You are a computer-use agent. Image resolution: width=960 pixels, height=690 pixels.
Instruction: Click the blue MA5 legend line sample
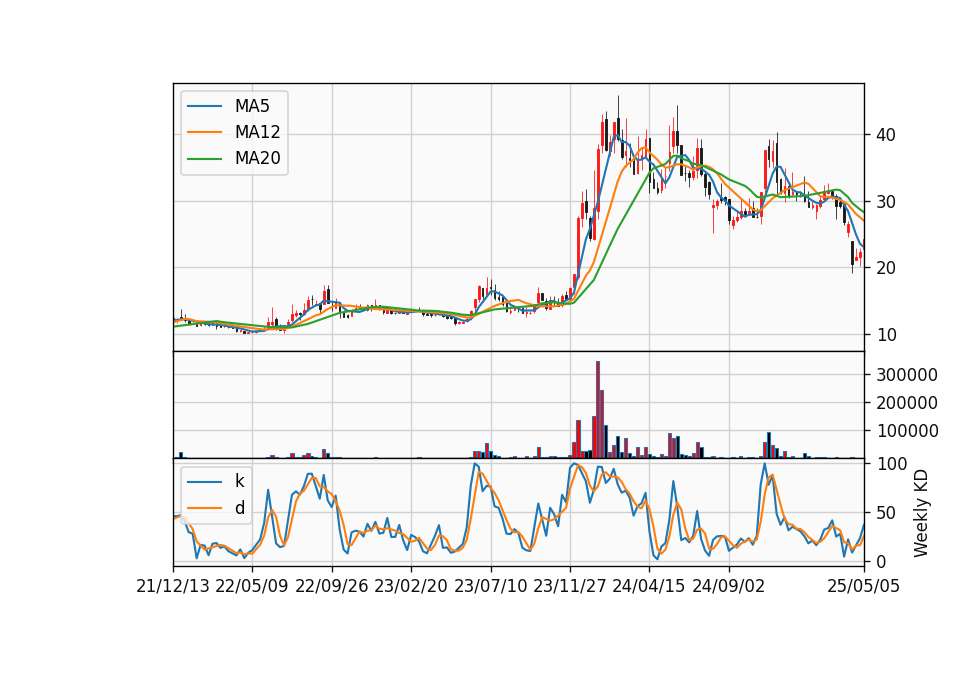pyautogui.click(x=204, y=107)
